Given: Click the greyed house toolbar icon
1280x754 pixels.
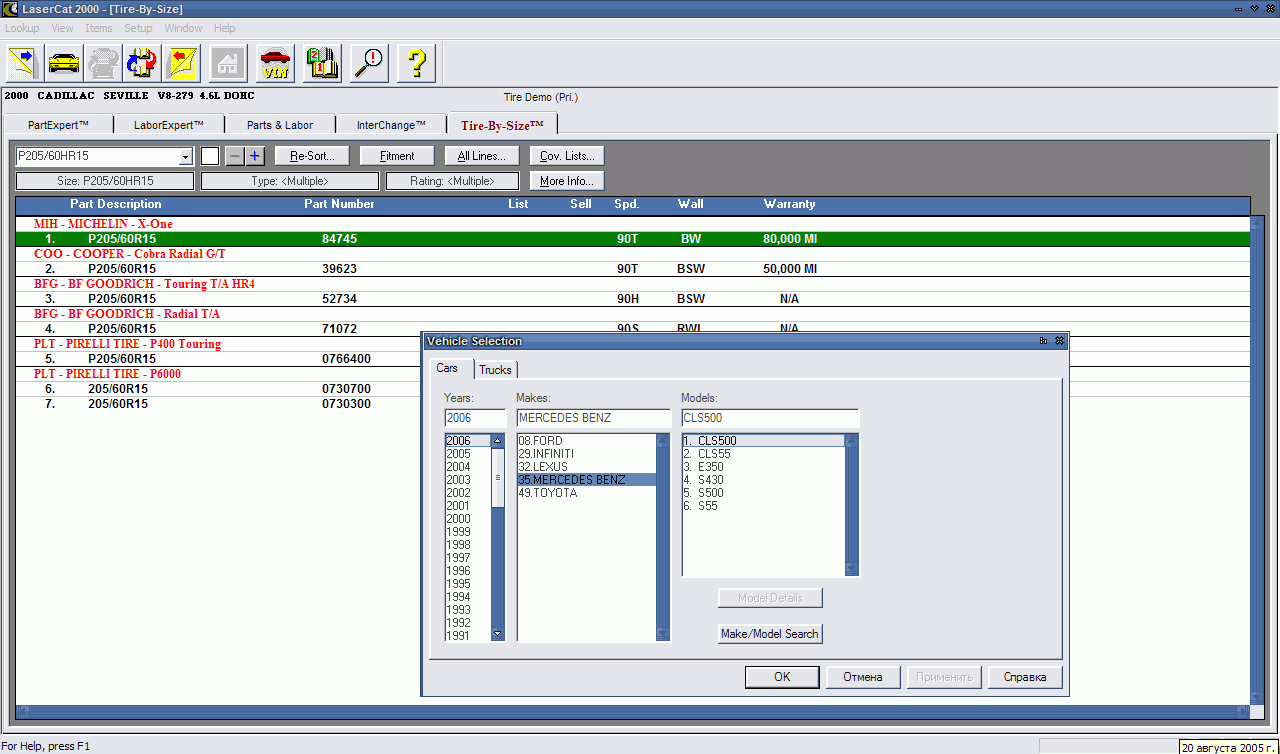Looking at the screenshot, I should click(x=228, y=64).
